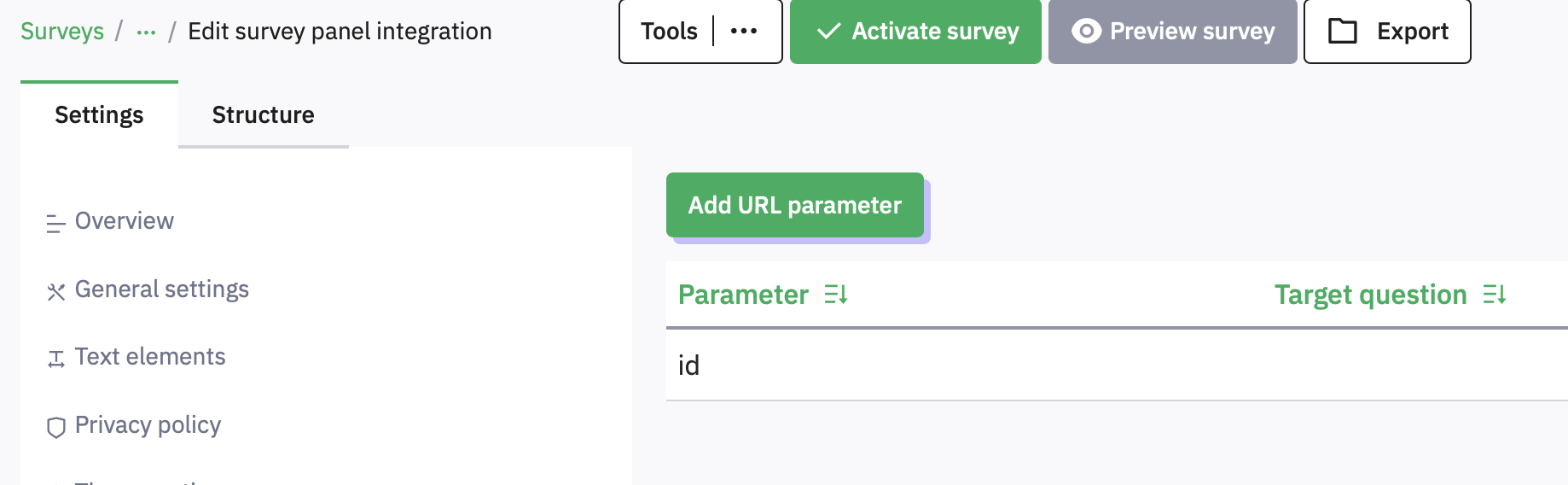Screen dimensions: 1568x485
Task: Open the Tools more-options ellipsis
Action: [x=744, y=32]
